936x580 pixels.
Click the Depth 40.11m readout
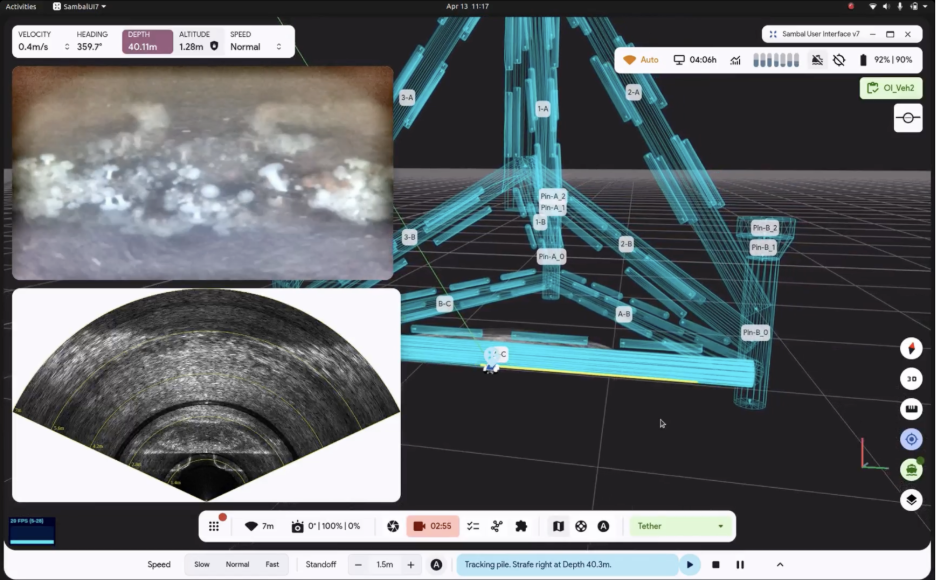point(147,41)
